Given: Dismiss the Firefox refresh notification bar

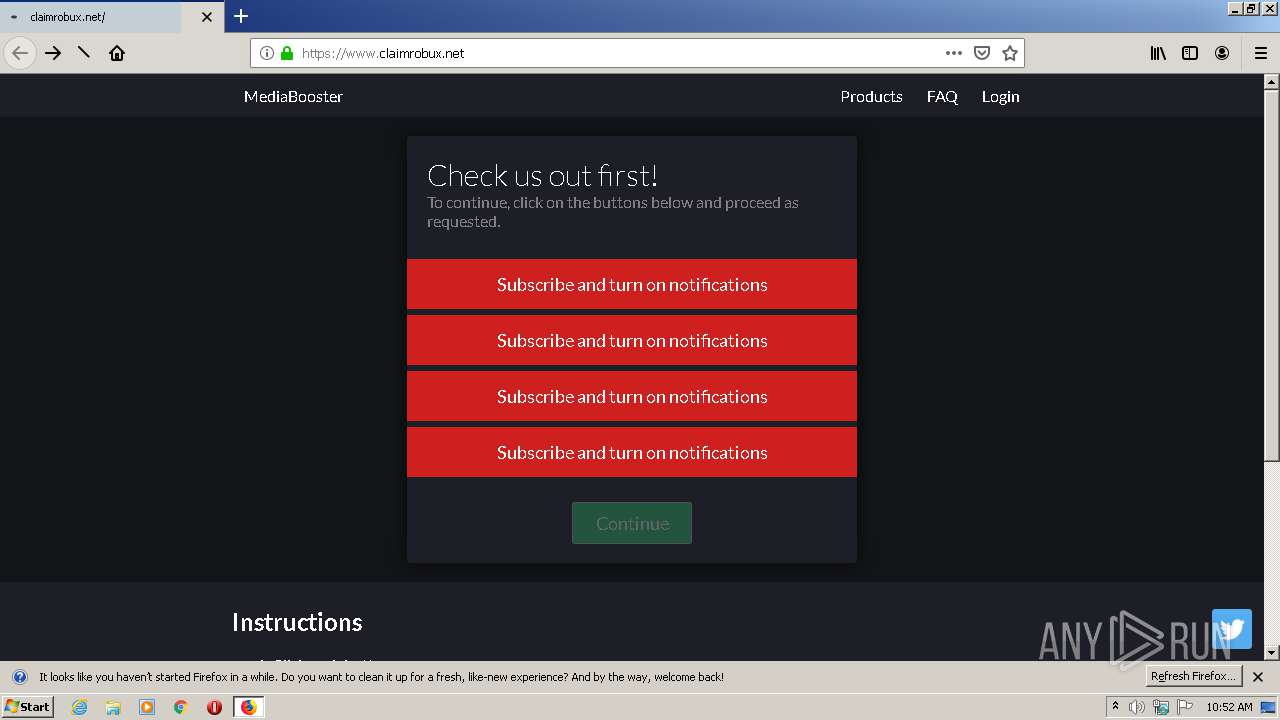Looking at the screenshot, I should coord(1258,677).
